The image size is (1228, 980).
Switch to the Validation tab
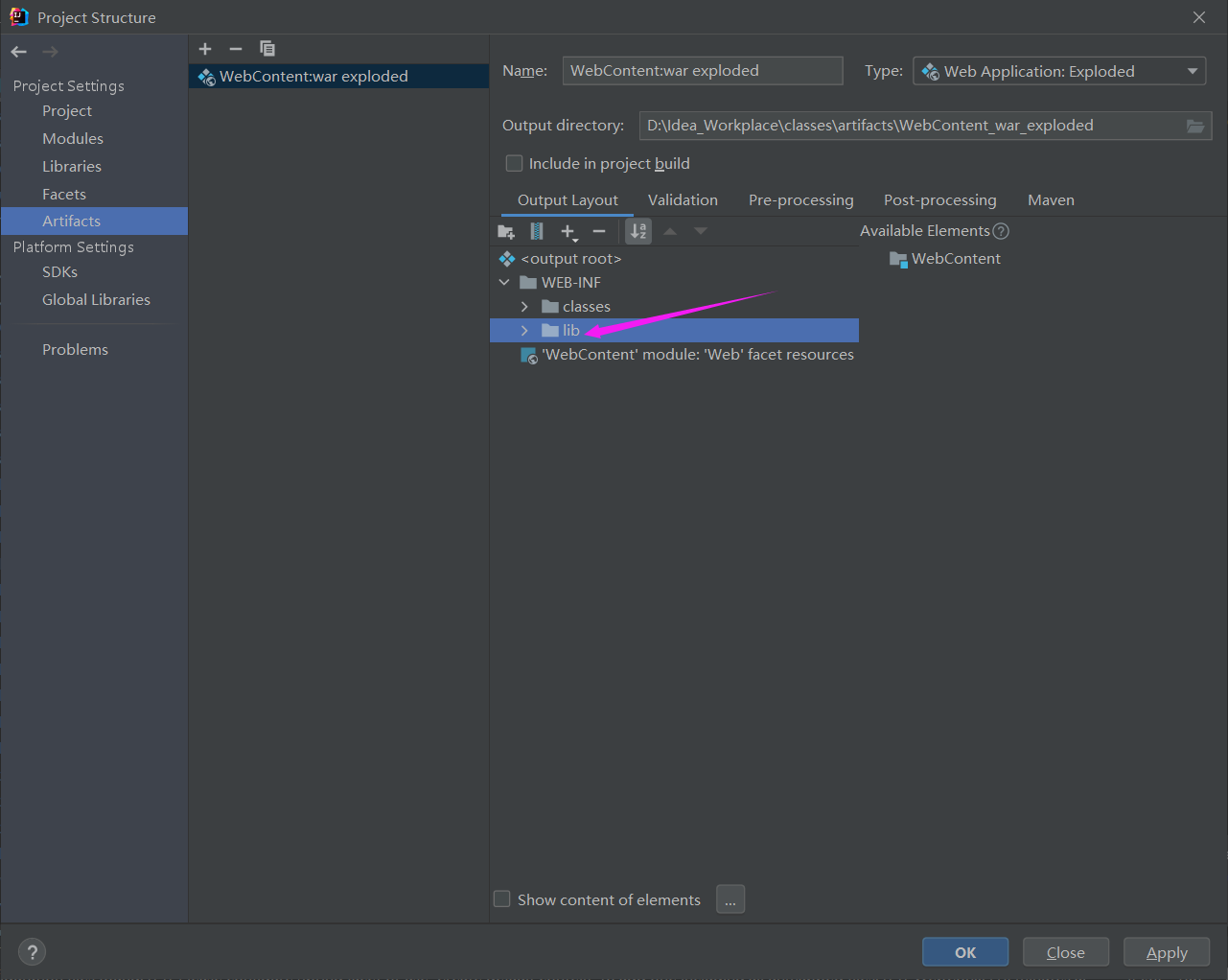tap(683, 200)
